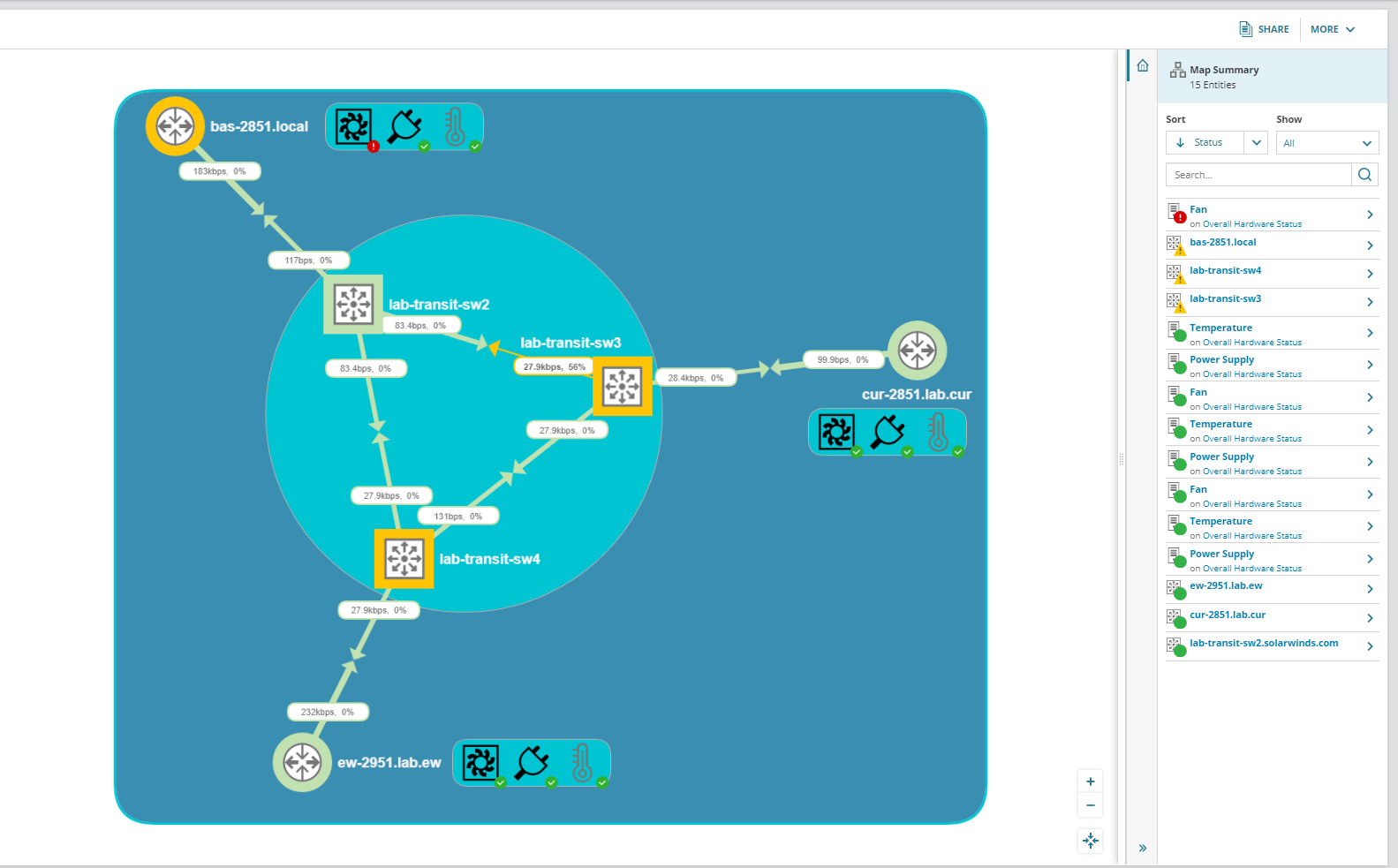Zoom out with the minus button

click(x=1091, y=805)
